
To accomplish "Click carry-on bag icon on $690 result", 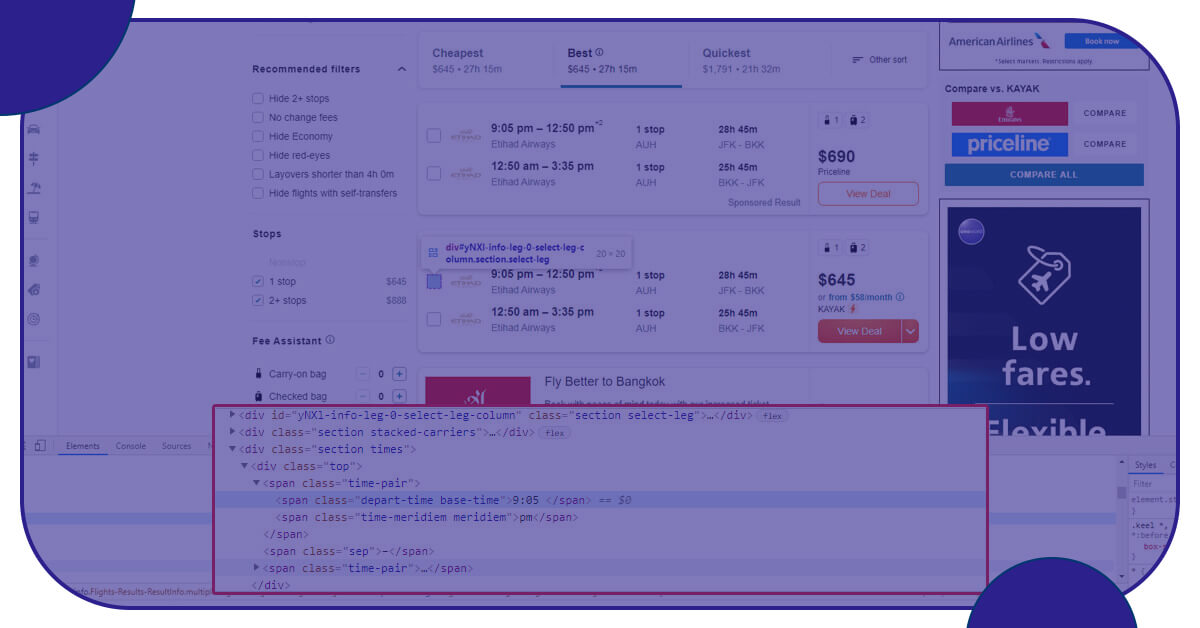I will pyautogui.click(x=827, y=120).
